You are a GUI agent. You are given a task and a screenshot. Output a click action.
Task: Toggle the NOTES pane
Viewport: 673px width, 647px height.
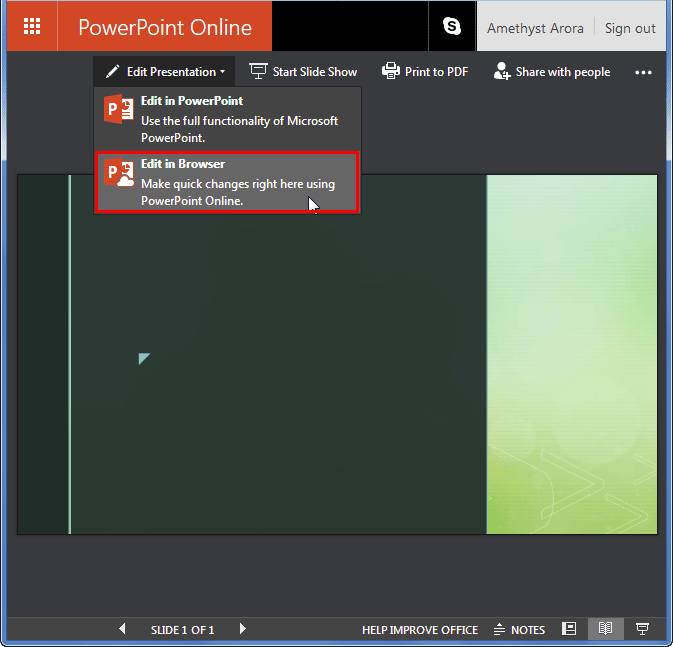519,630
